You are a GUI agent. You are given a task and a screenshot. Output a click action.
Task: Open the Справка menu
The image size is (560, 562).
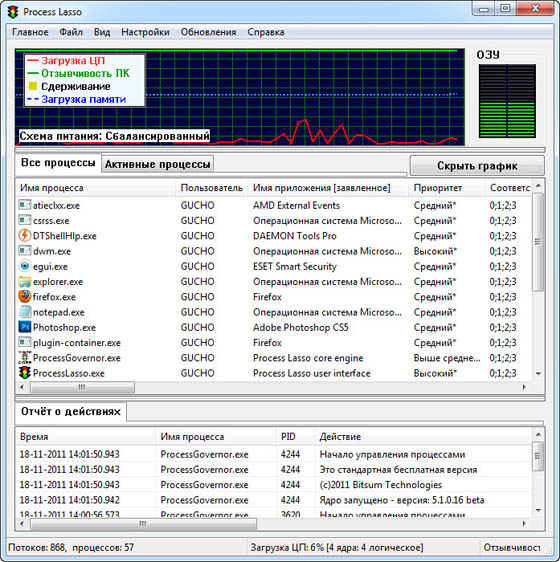[266, 32]
